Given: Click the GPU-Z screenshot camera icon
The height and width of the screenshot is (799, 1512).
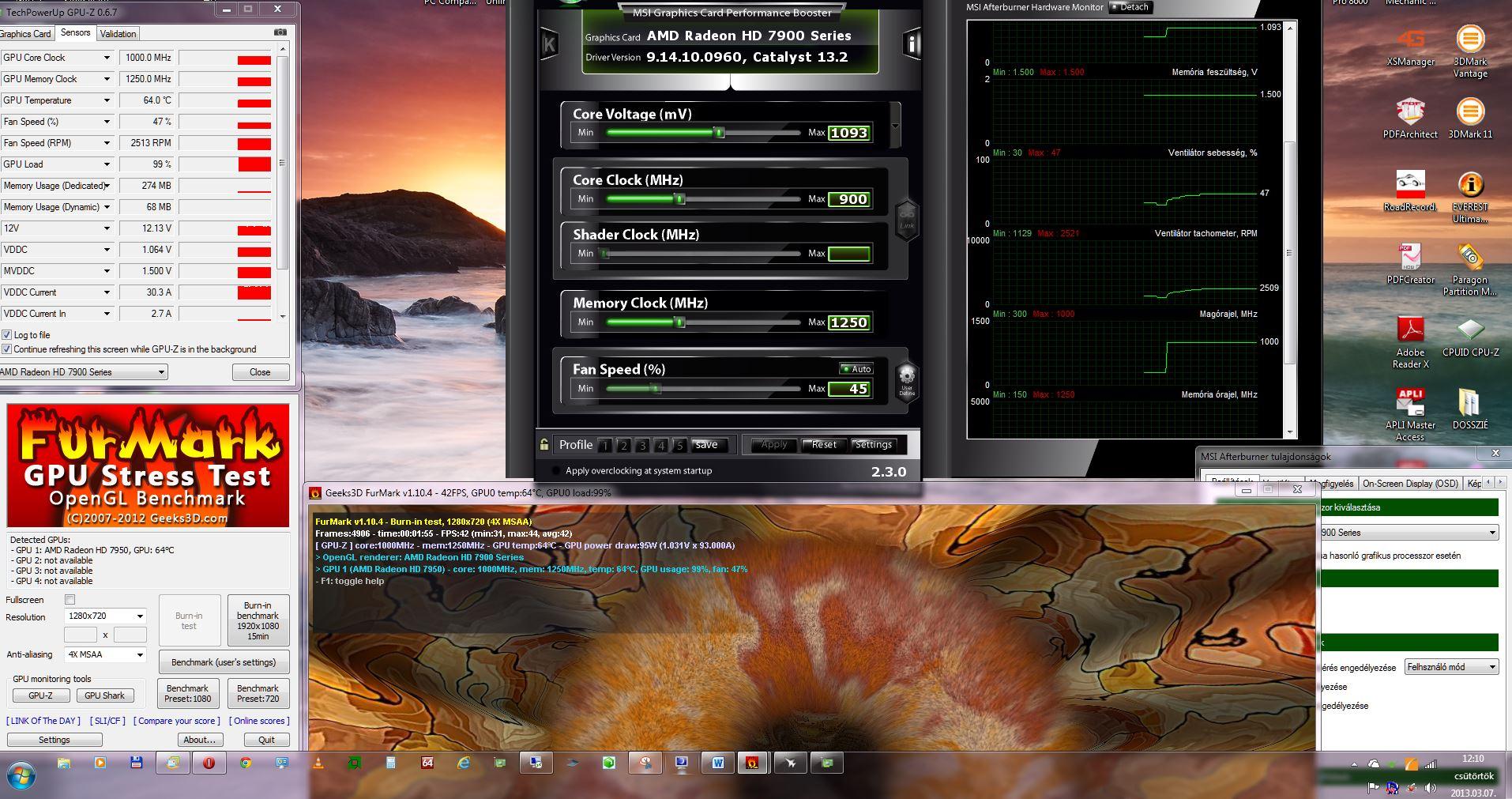Looking at the screenshot, I should [x=280, y=32].
